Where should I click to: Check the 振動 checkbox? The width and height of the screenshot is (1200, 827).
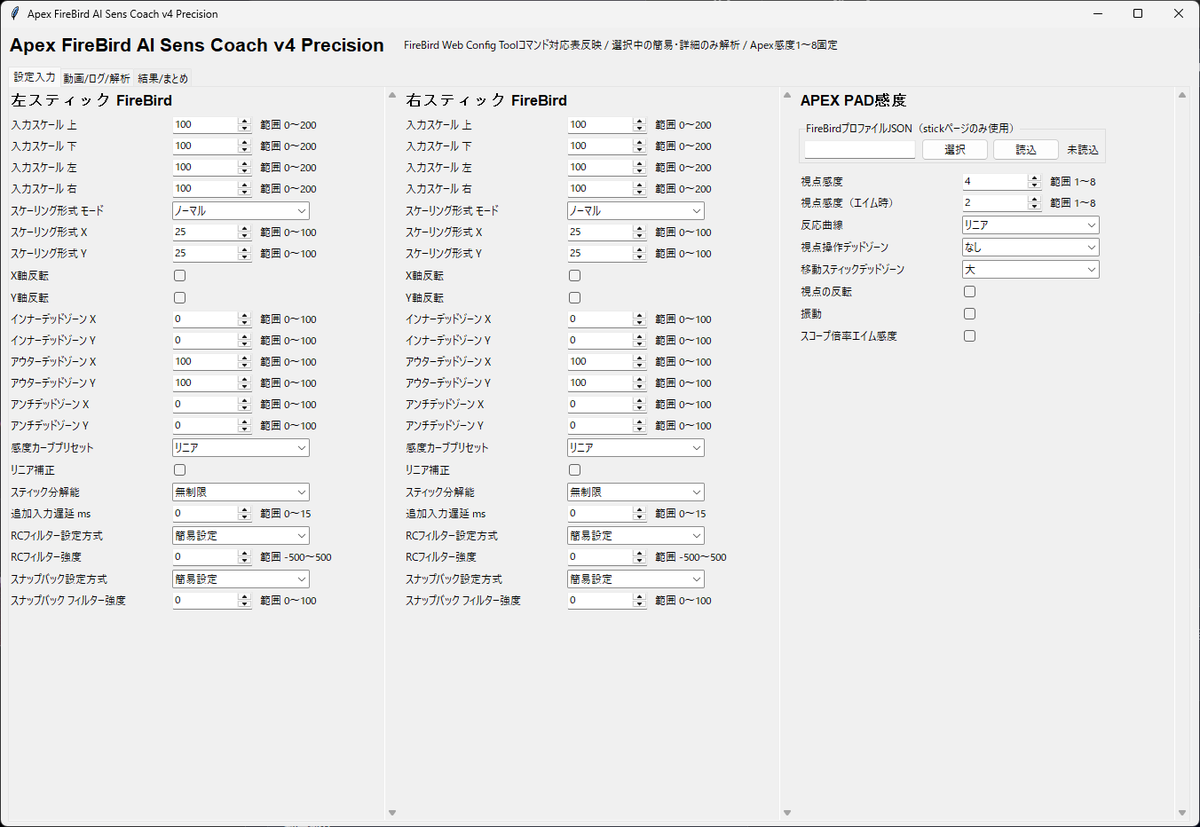pos(969,313)
